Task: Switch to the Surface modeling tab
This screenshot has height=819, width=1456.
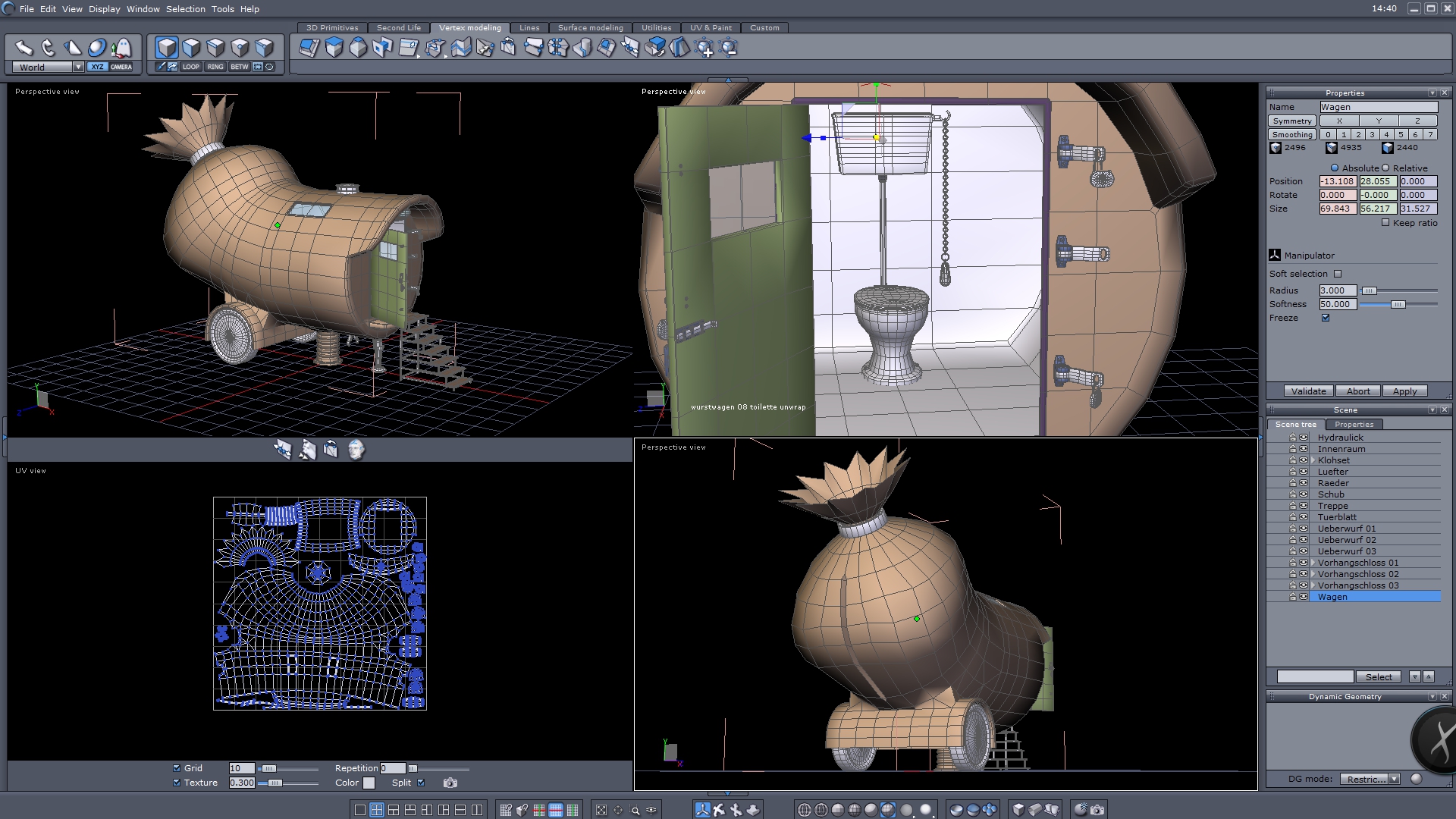Action: pyautogui.click(x=590, y=27)
